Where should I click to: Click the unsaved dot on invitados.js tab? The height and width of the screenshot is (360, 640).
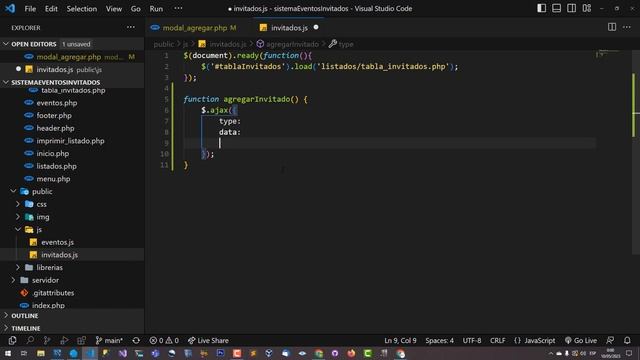[x=316, y=27]
